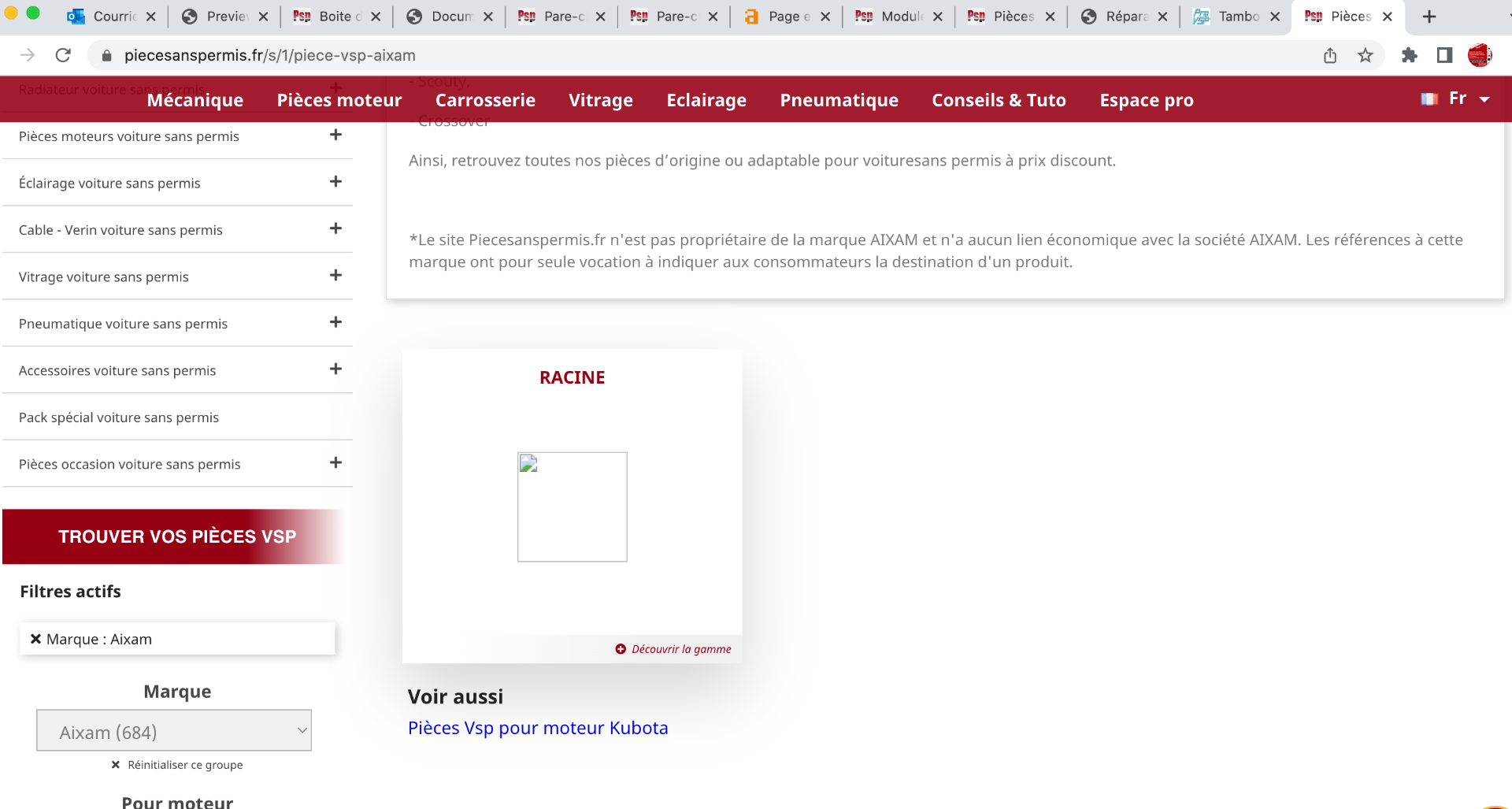
Task: Open the Pièces moteur menu
Action: coord(339,100)
